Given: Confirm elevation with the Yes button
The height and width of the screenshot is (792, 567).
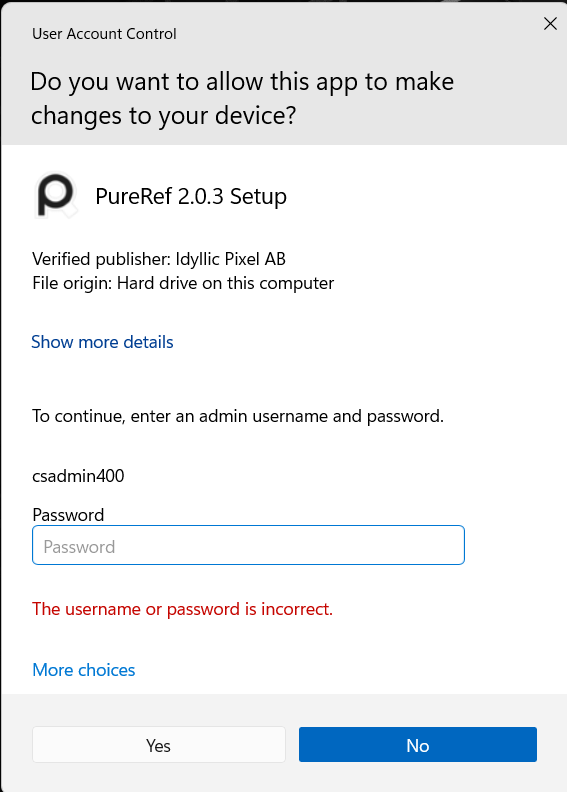Looking at the screenshot, I should pyautogui.click(x=159, y=745).
